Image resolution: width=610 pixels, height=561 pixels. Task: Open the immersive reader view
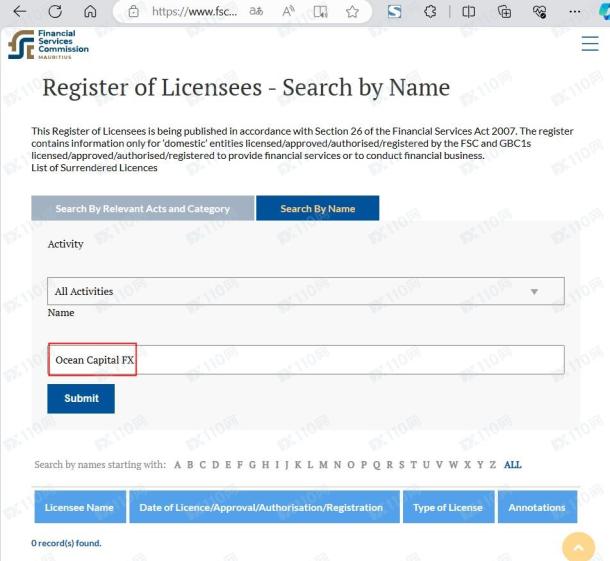click(321, 12)
